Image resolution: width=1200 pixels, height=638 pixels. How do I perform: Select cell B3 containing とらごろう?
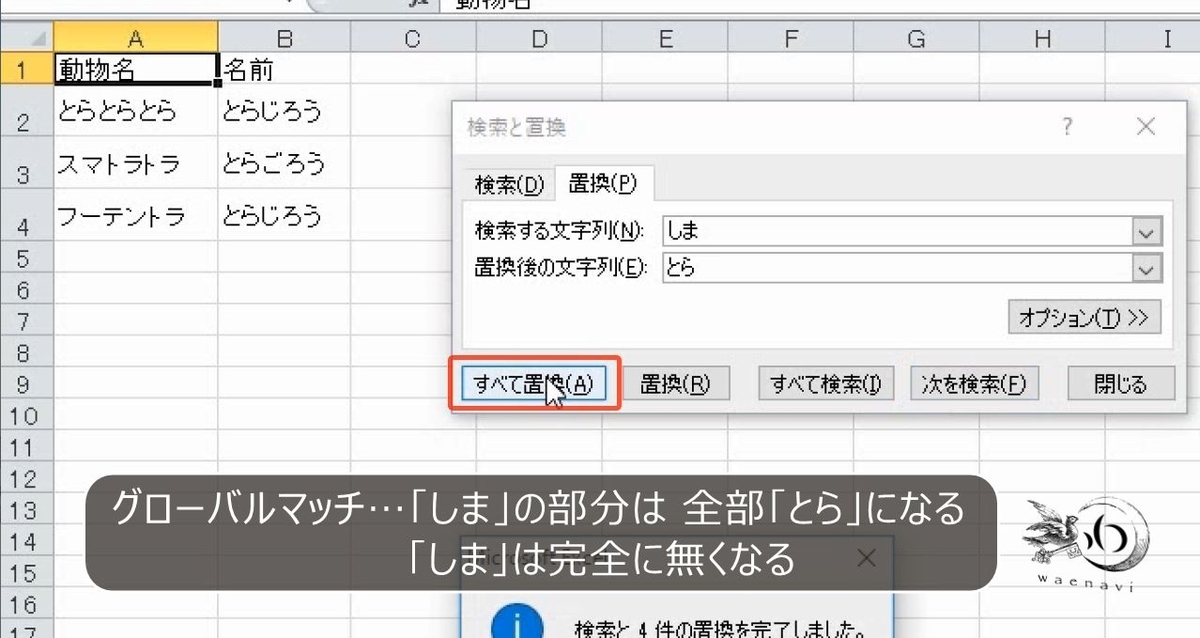click(284, 163)
